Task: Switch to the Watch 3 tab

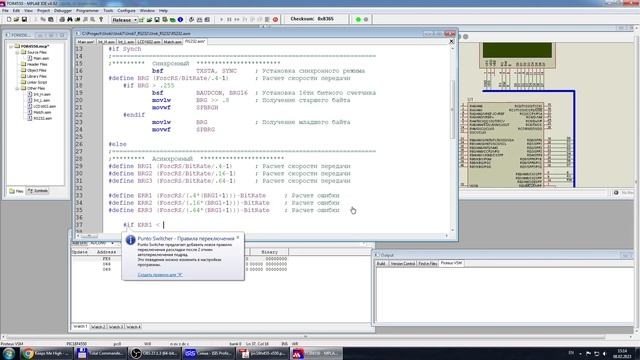Action: (x=116, y=327)
